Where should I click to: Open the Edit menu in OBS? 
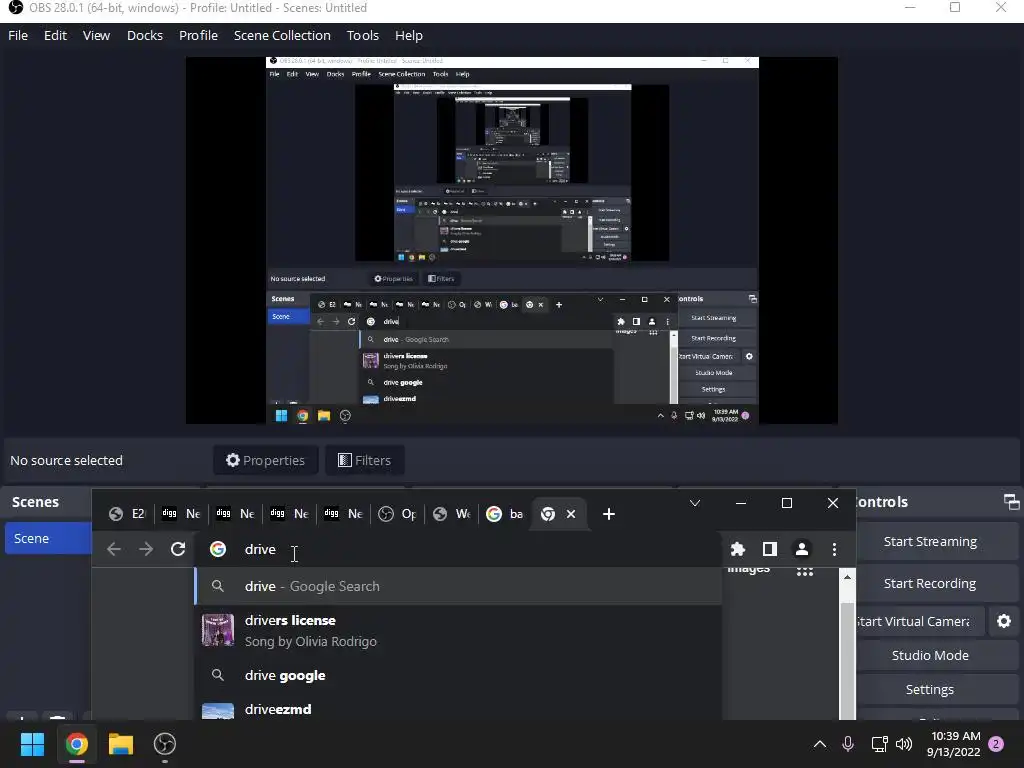[55, 35]
